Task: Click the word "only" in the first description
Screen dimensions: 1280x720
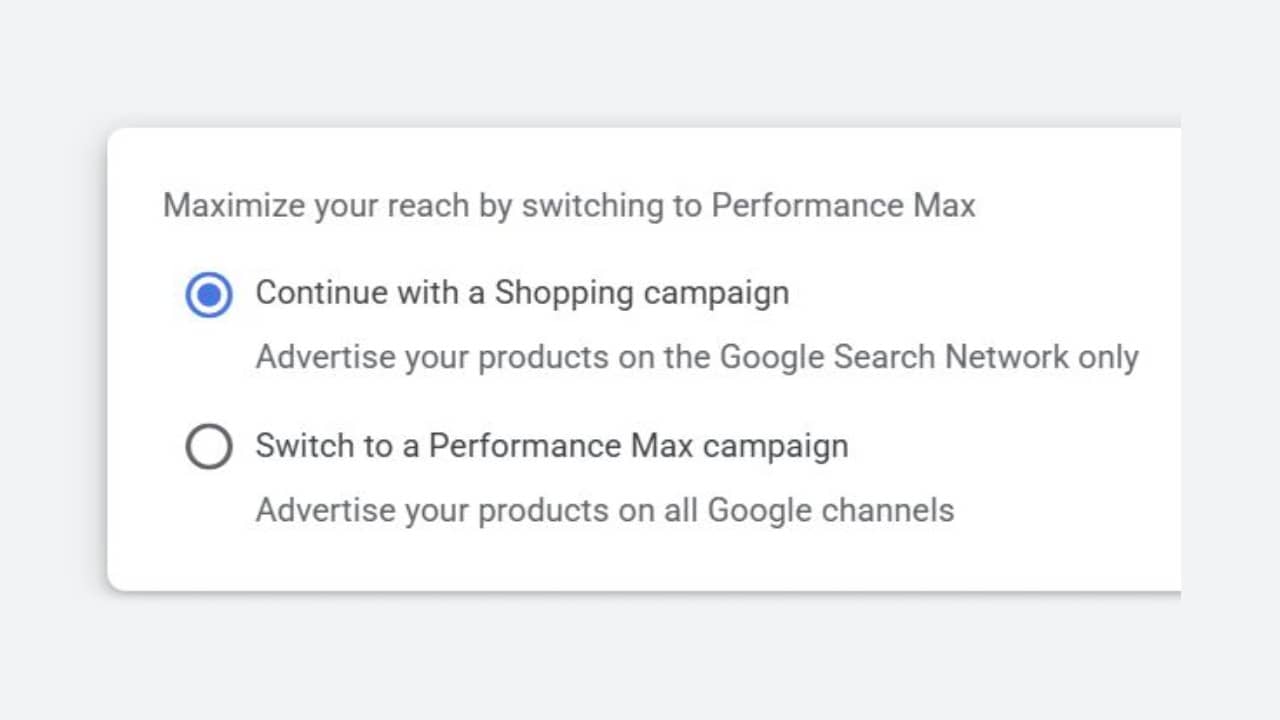Action: (1108, 358)
